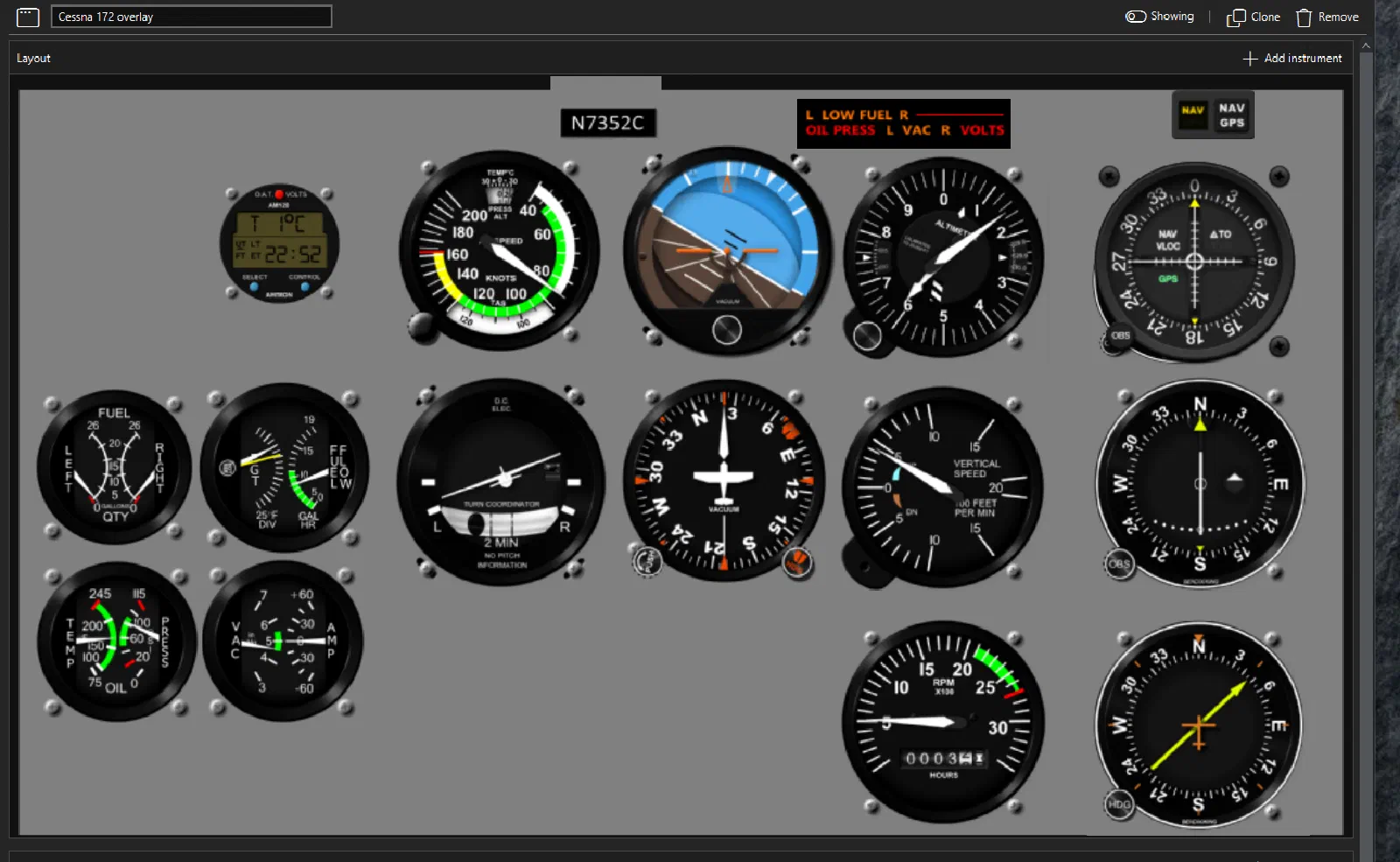
Task: Select the fuel quantity gauge
Action: click(114, 467)
